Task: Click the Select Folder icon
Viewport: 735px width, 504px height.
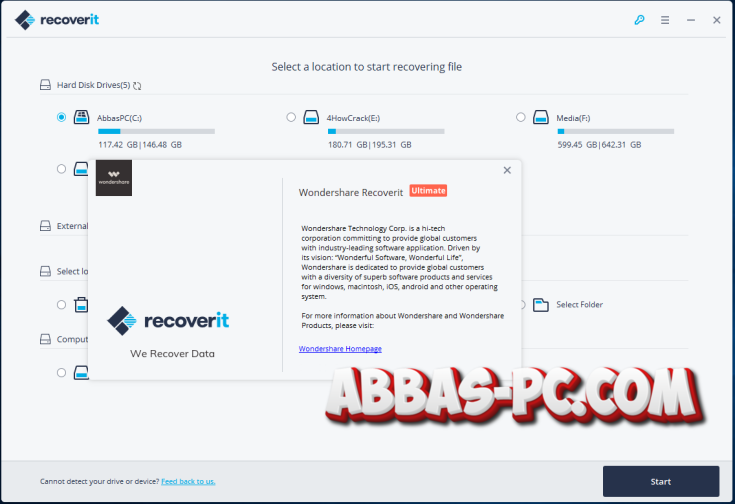Action: point(541,305)
